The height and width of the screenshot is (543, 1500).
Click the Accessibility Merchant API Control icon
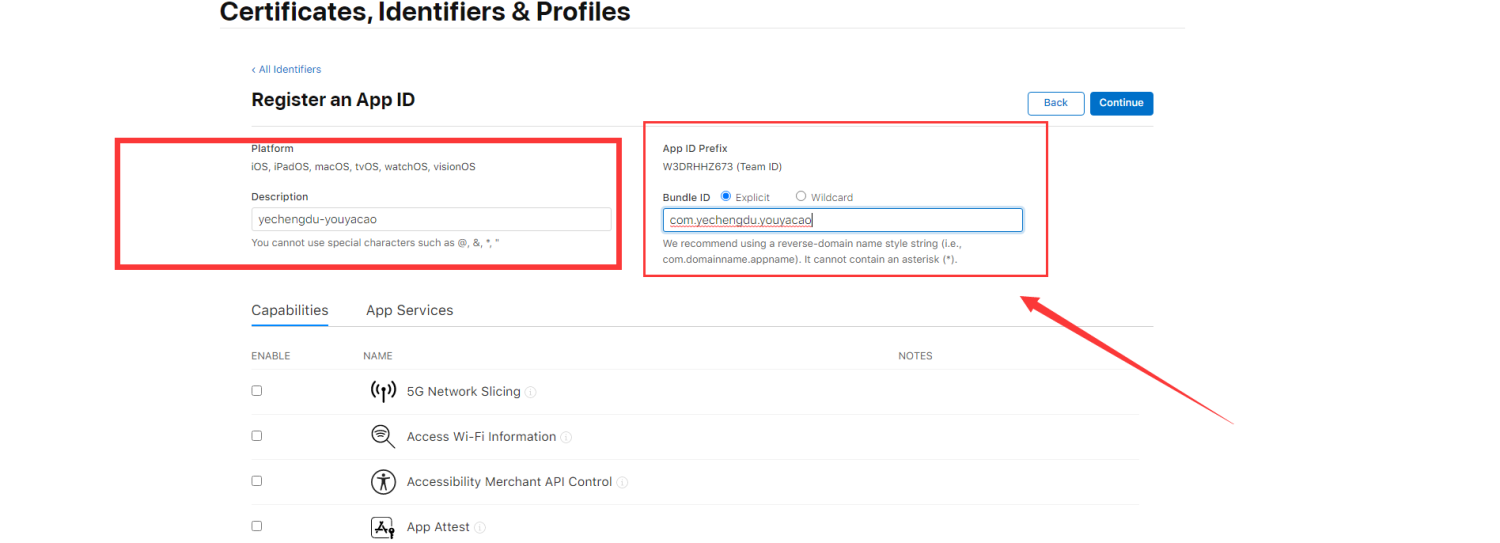tap(383, 481)
